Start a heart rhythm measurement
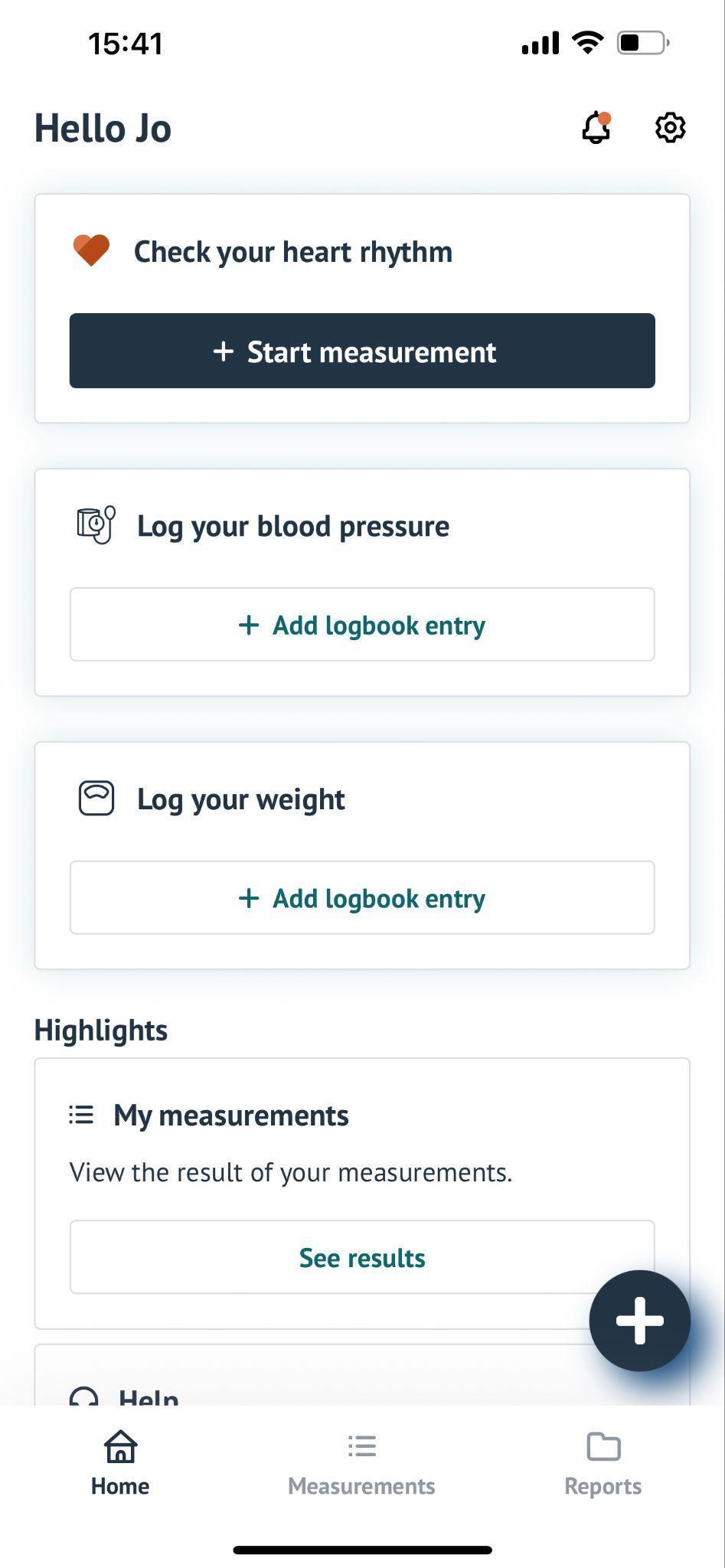 point(362,351)
